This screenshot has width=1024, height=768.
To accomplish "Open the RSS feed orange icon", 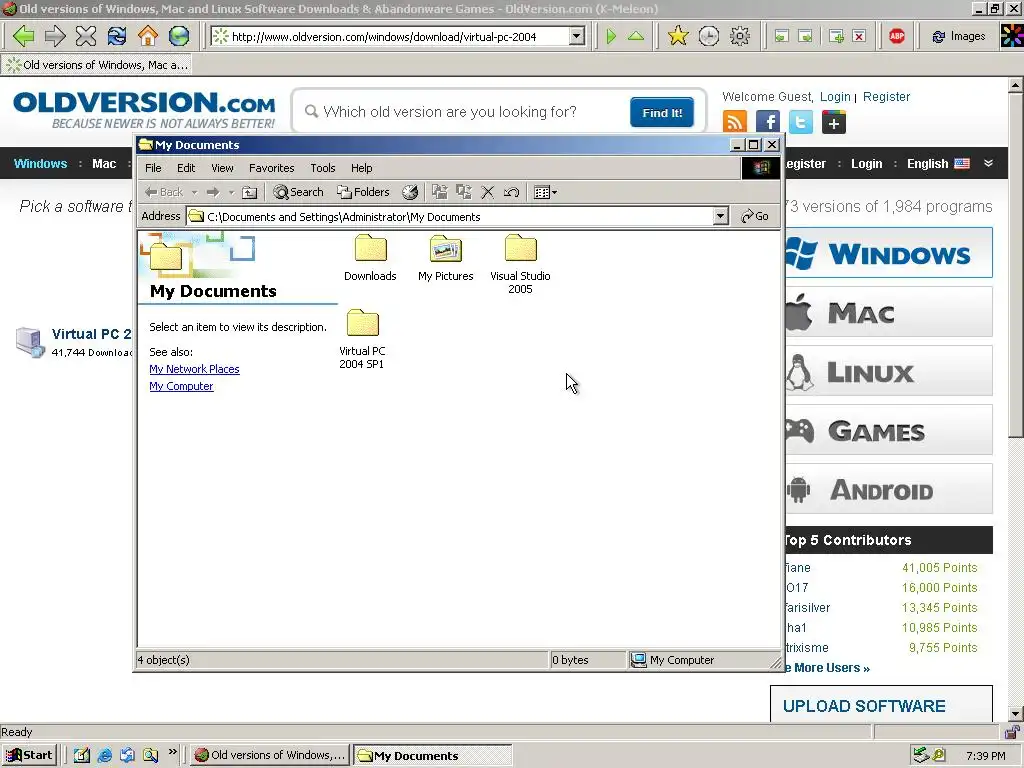I will coord(735,122).
